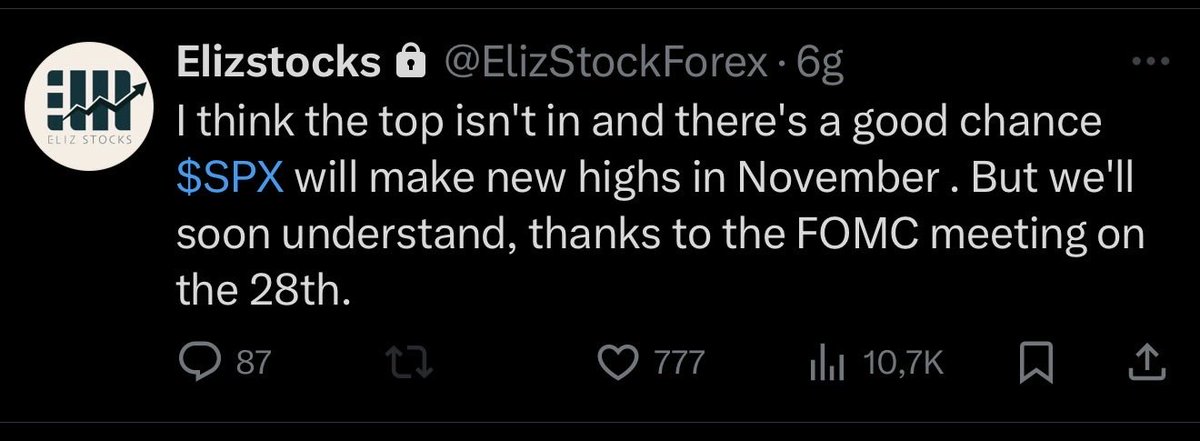Click the padlock protected-account icon
1200x441 pixels.
(407, 65)
